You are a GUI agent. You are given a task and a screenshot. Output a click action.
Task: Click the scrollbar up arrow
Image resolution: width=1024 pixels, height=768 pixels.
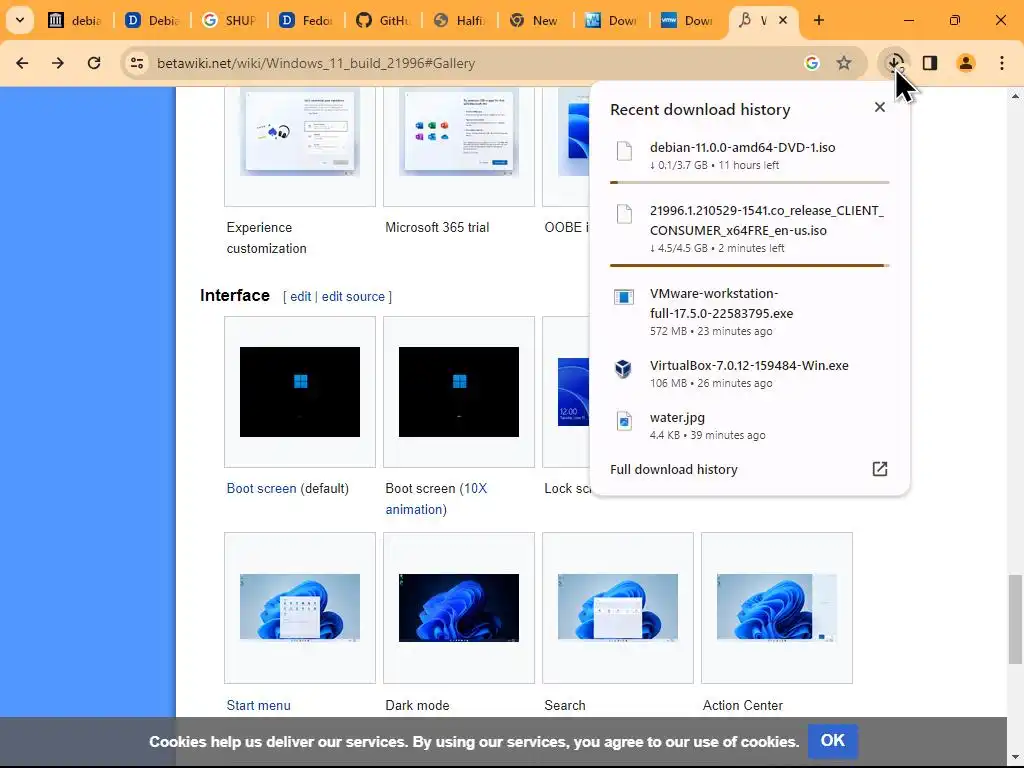click(x=1015, y=96)
